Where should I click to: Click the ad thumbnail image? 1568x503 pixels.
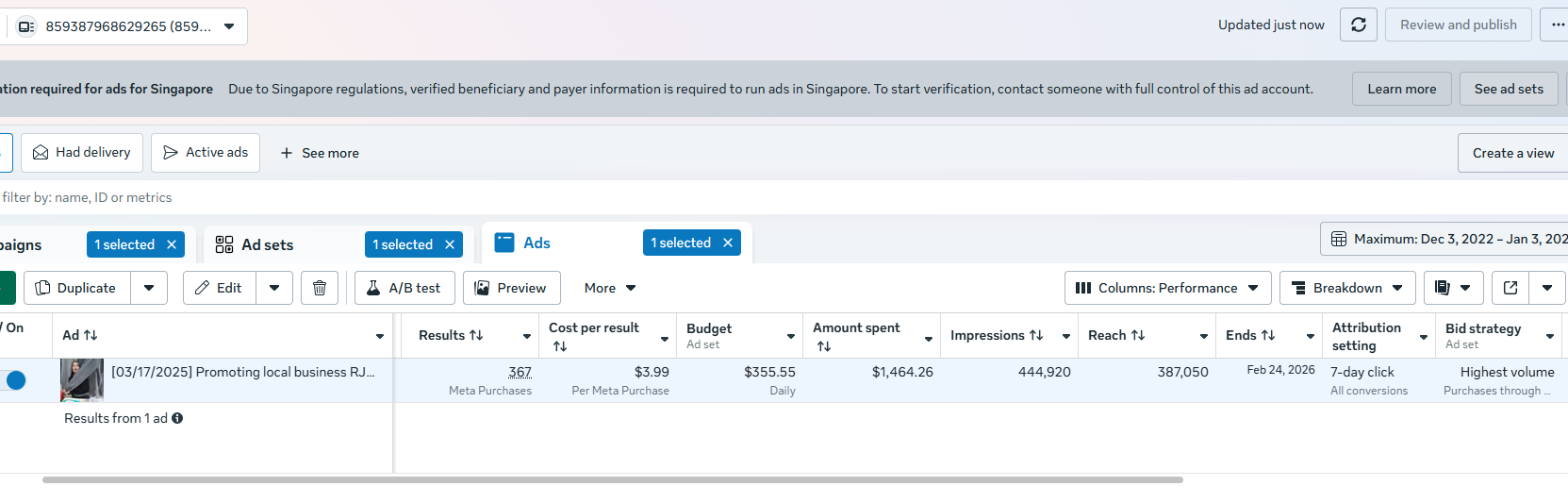82,380
